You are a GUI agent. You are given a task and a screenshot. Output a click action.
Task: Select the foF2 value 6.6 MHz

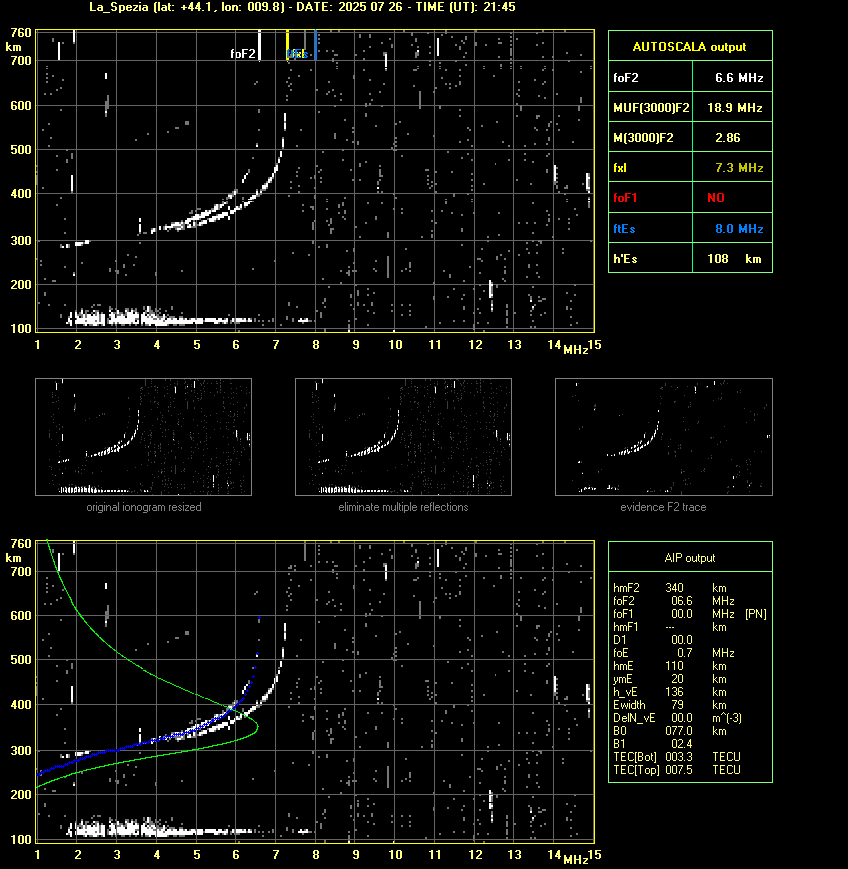739,78
